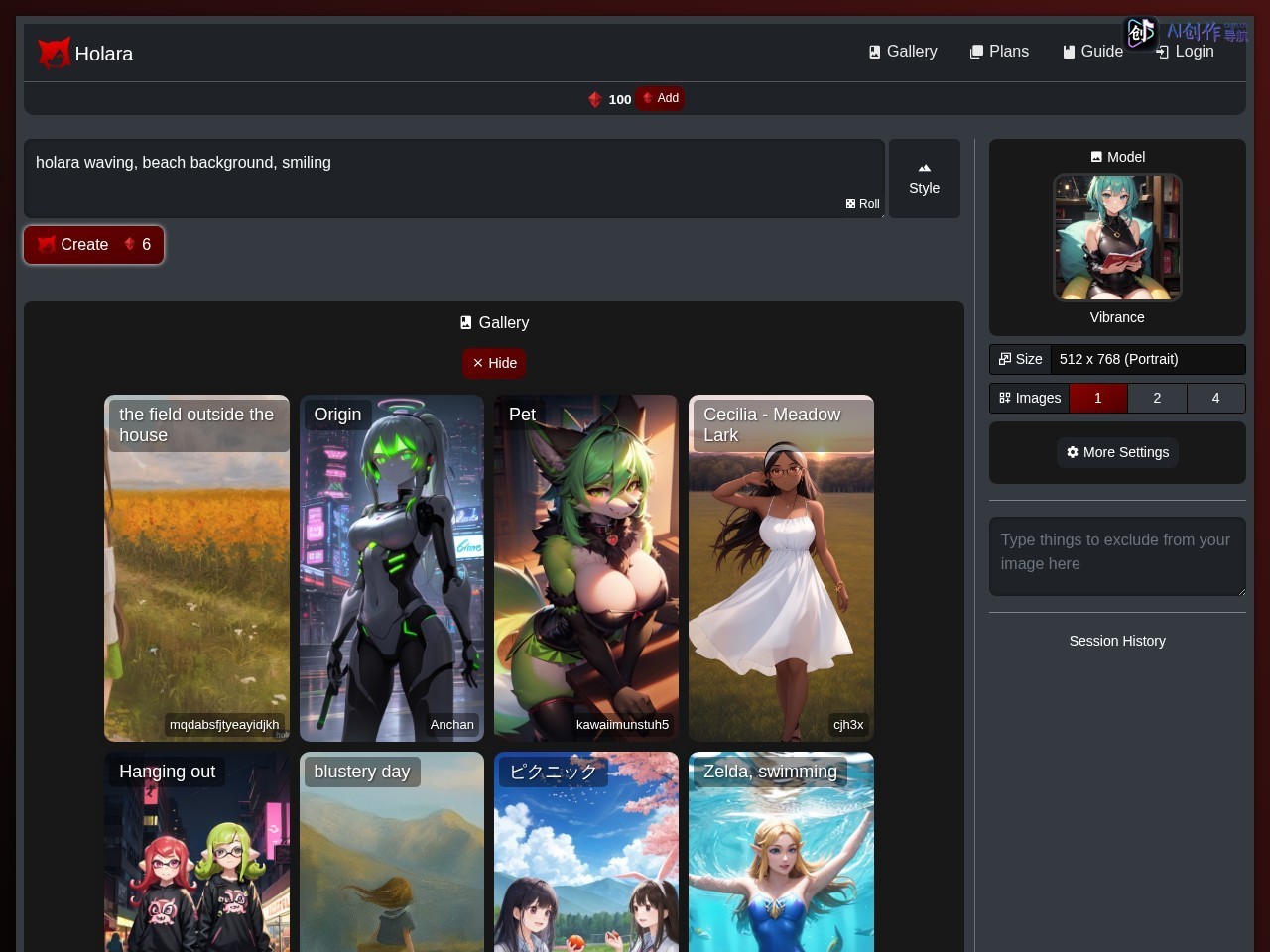Image resolution: width=1270 pixels, height=952 pixels.
Task: Click the Login arrow icon
Action: click(x=1163, y=52)
